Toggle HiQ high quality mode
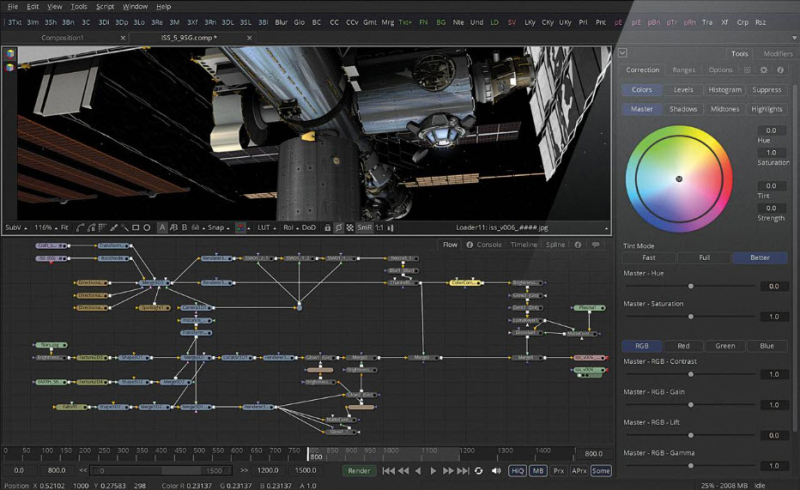 517,470
